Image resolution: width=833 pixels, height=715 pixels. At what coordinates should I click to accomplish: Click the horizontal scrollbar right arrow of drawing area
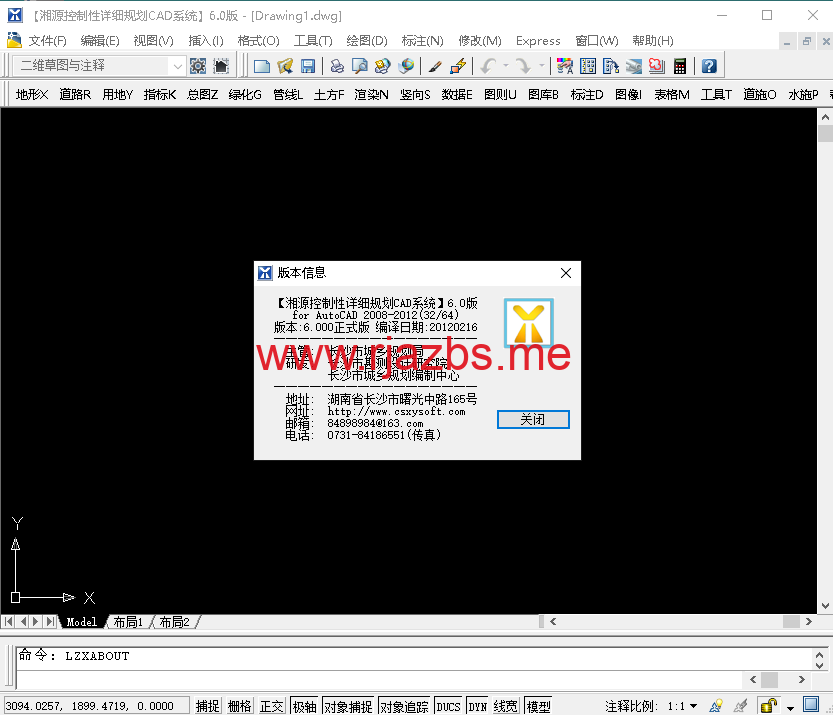pyautogui.click(x=809, y=622)
